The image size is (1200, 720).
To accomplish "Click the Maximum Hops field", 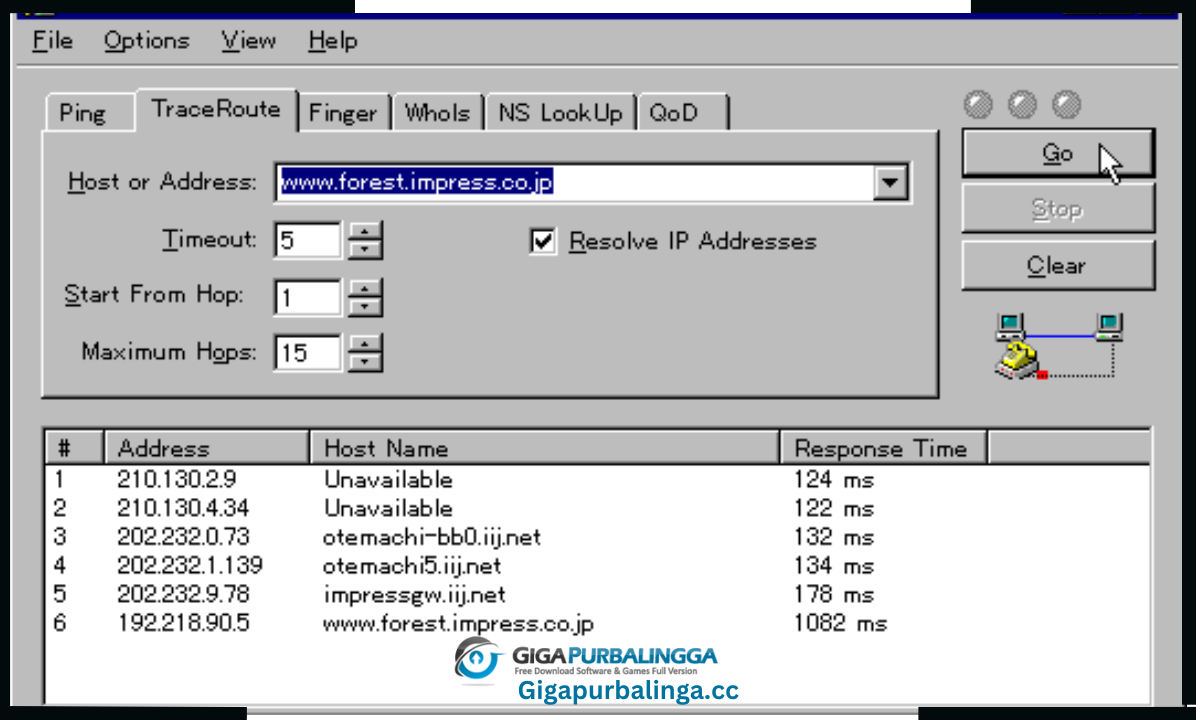I will (309, 353).
